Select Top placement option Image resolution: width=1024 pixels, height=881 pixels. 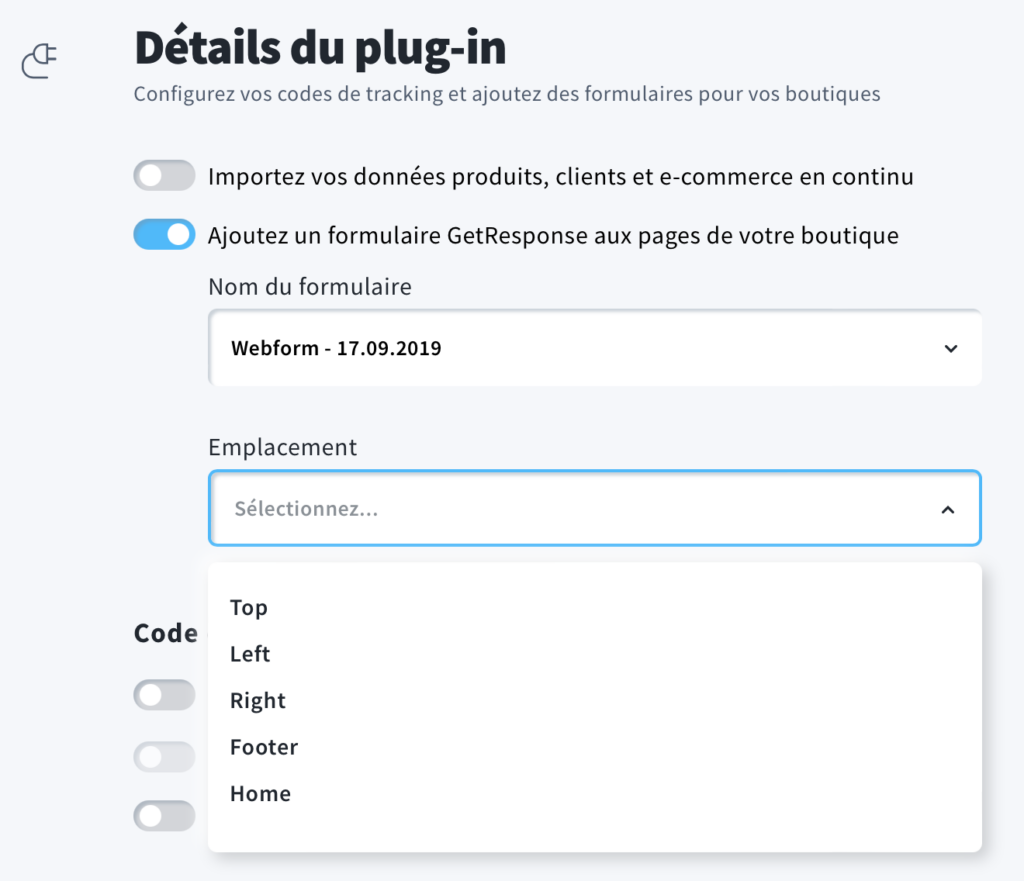click(248, 607)
